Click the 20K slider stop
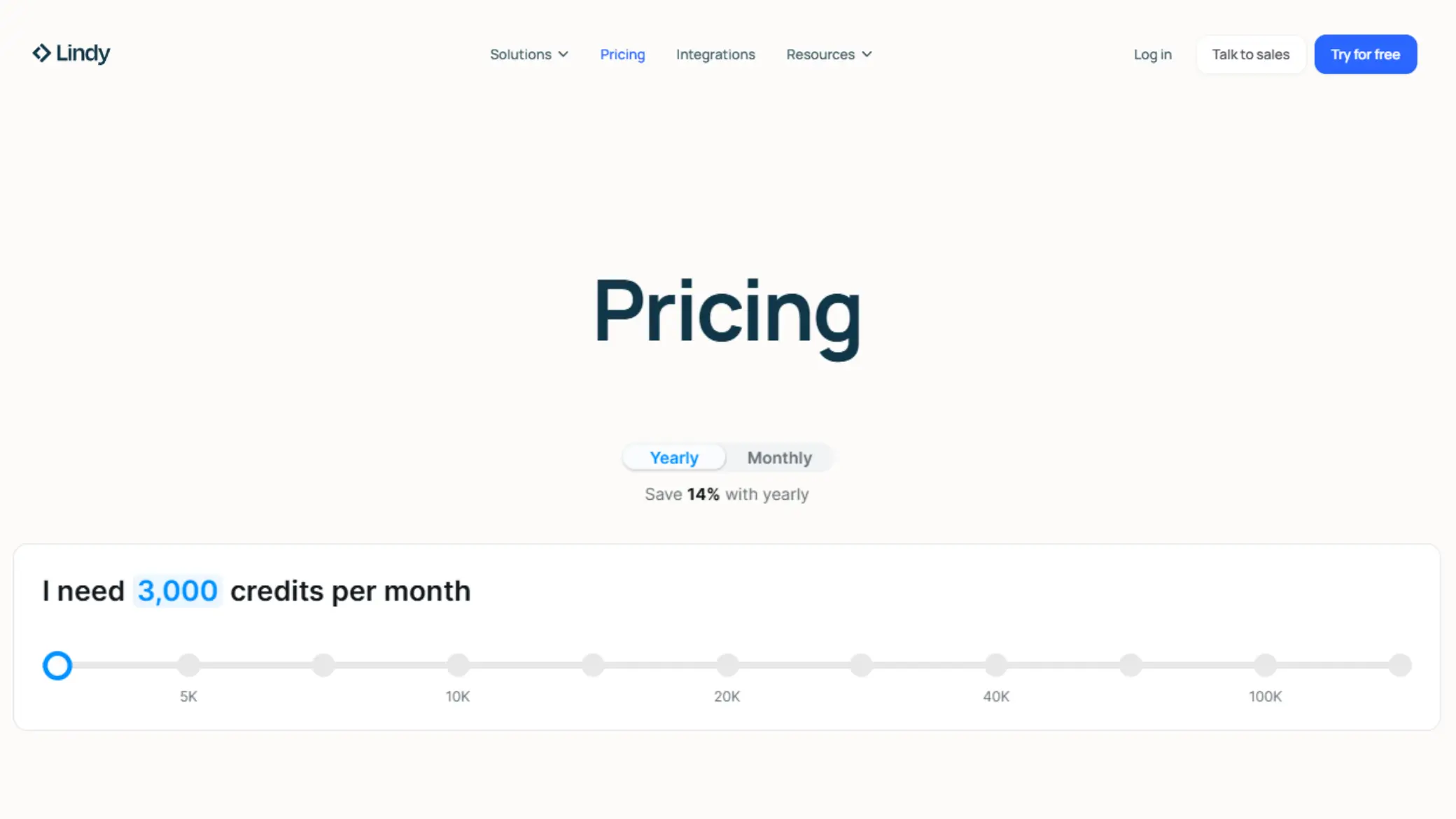 click(x=727, y=665)
